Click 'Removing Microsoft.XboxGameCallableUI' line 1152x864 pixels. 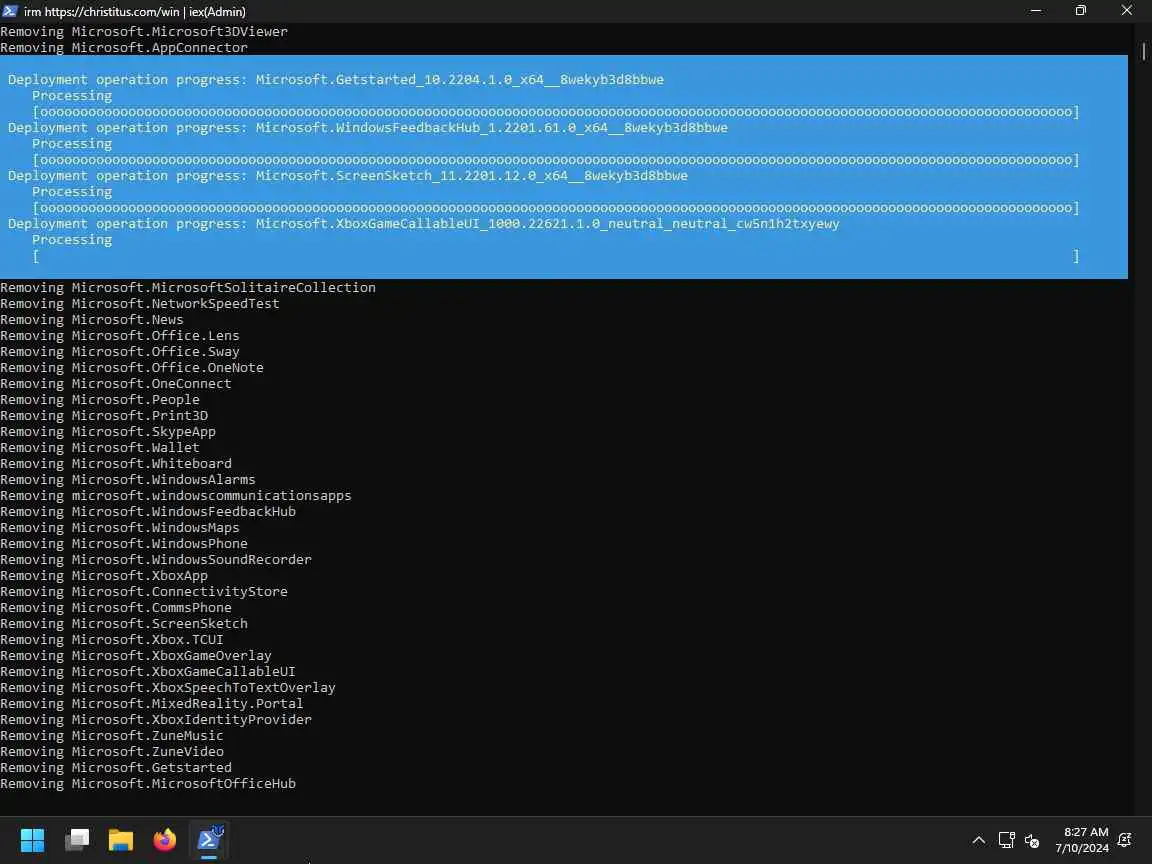148,672
